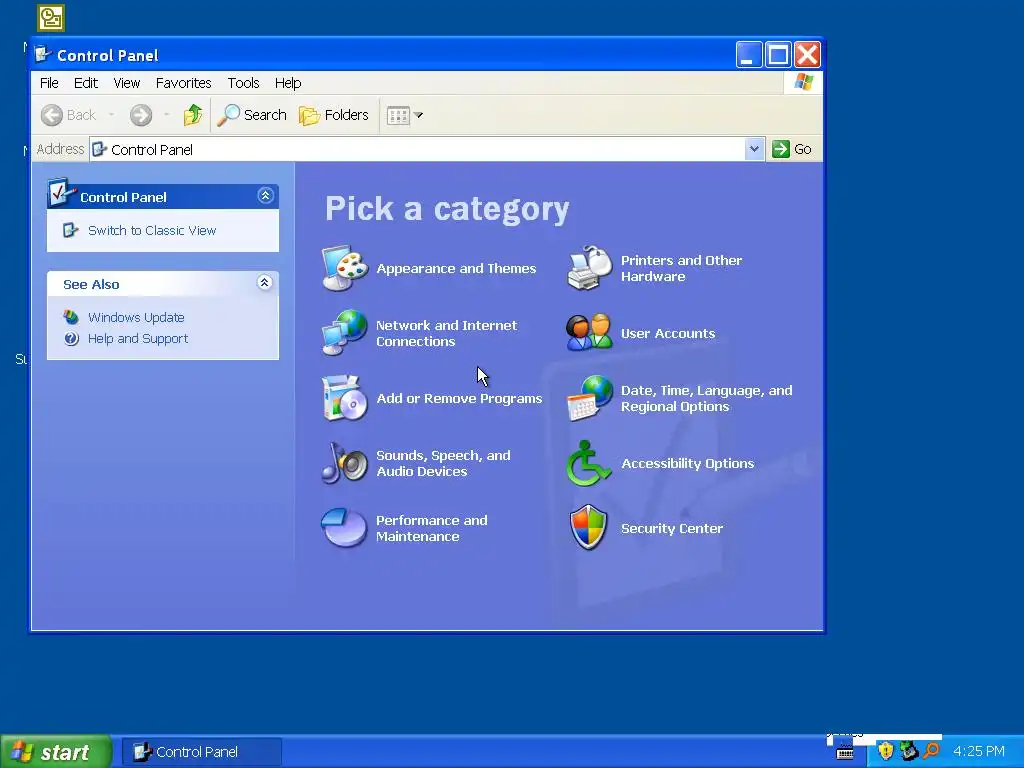1024x768 pixels.
Task: Click the "Date, Time, Language, and Regional Options" text
Action: point(707,398)
